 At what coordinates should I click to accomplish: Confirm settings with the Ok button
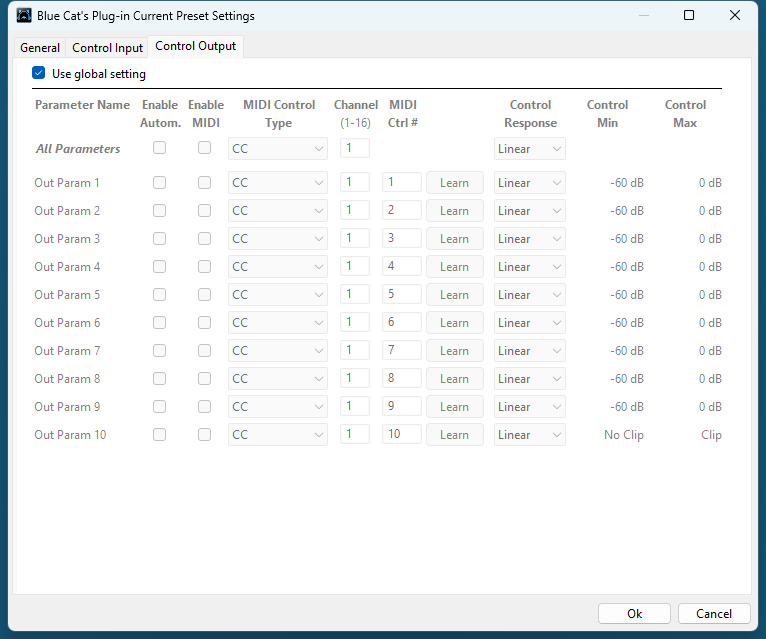click(x=634, y=614)
